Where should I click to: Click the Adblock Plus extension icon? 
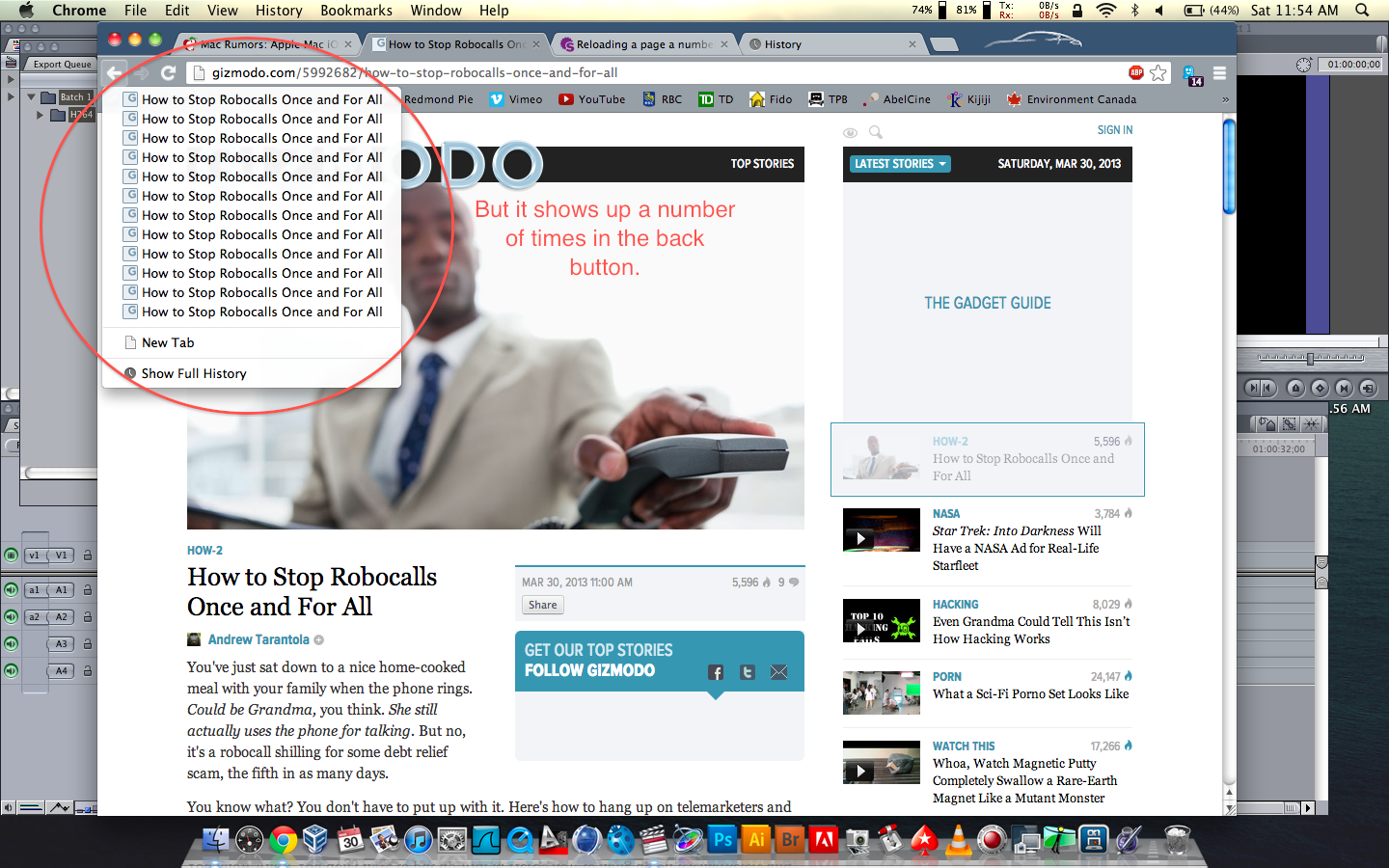(1136, 73)
